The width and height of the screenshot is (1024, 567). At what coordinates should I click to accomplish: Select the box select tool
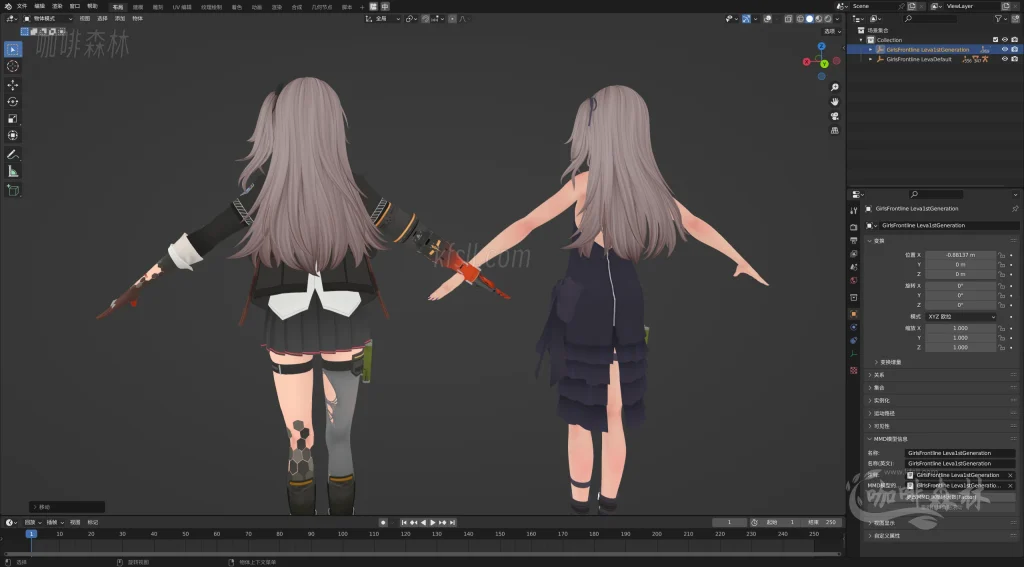point(12,49)
